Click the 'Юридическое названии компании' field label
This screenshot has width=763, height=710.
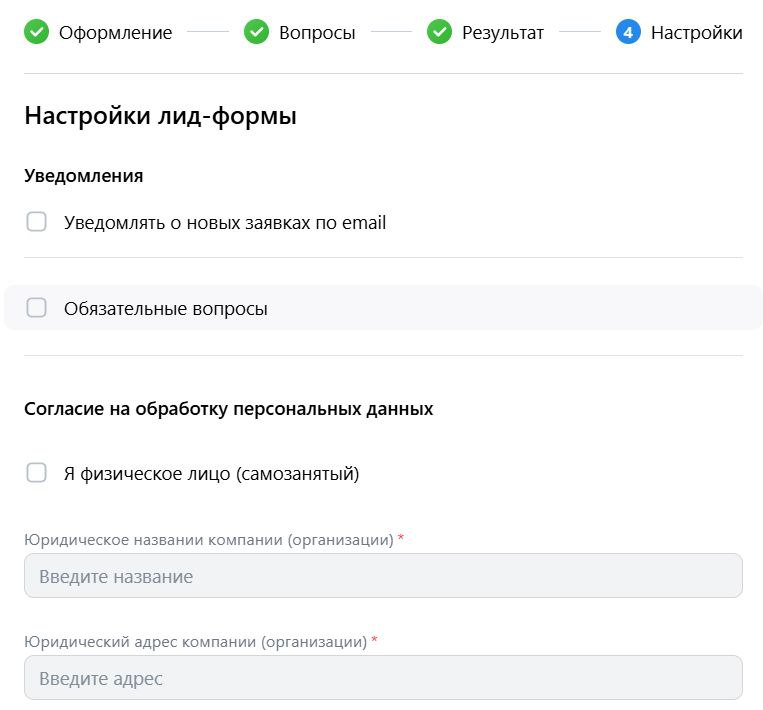tap(208, 540)
